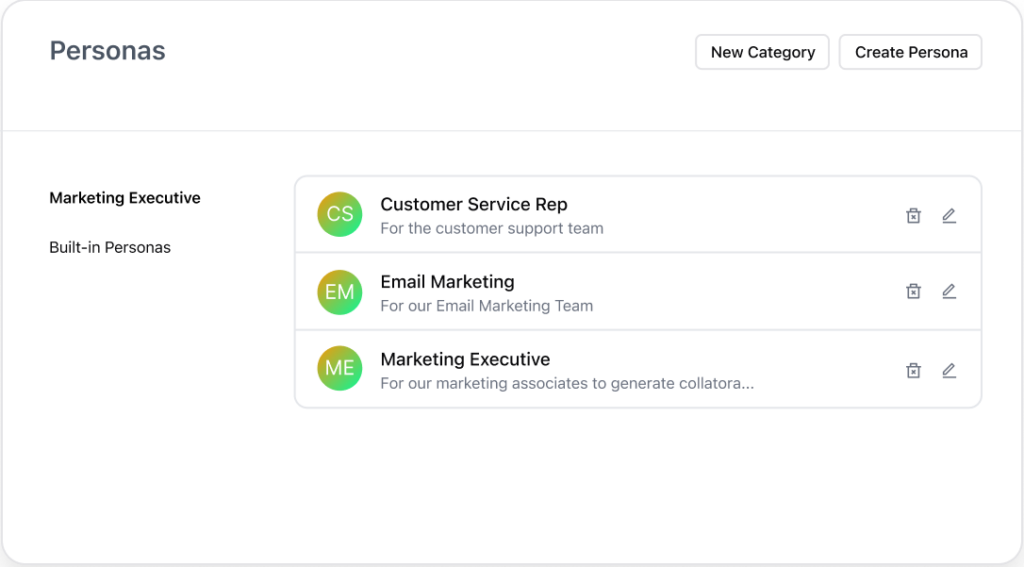Edit the Email Marketing persona
This screenshot has height=567, width=1024.
click(x=949, y=291)
